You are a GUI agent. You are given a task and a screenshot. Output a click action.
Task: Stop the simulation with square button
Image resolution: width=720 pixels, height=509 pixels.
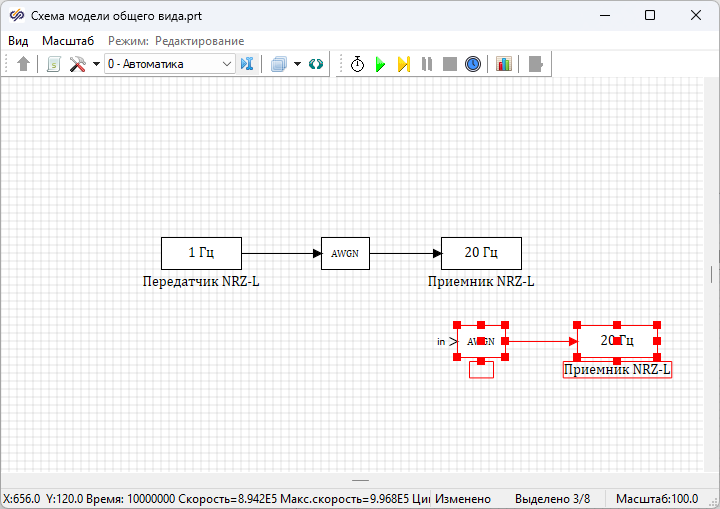(450, 64)
